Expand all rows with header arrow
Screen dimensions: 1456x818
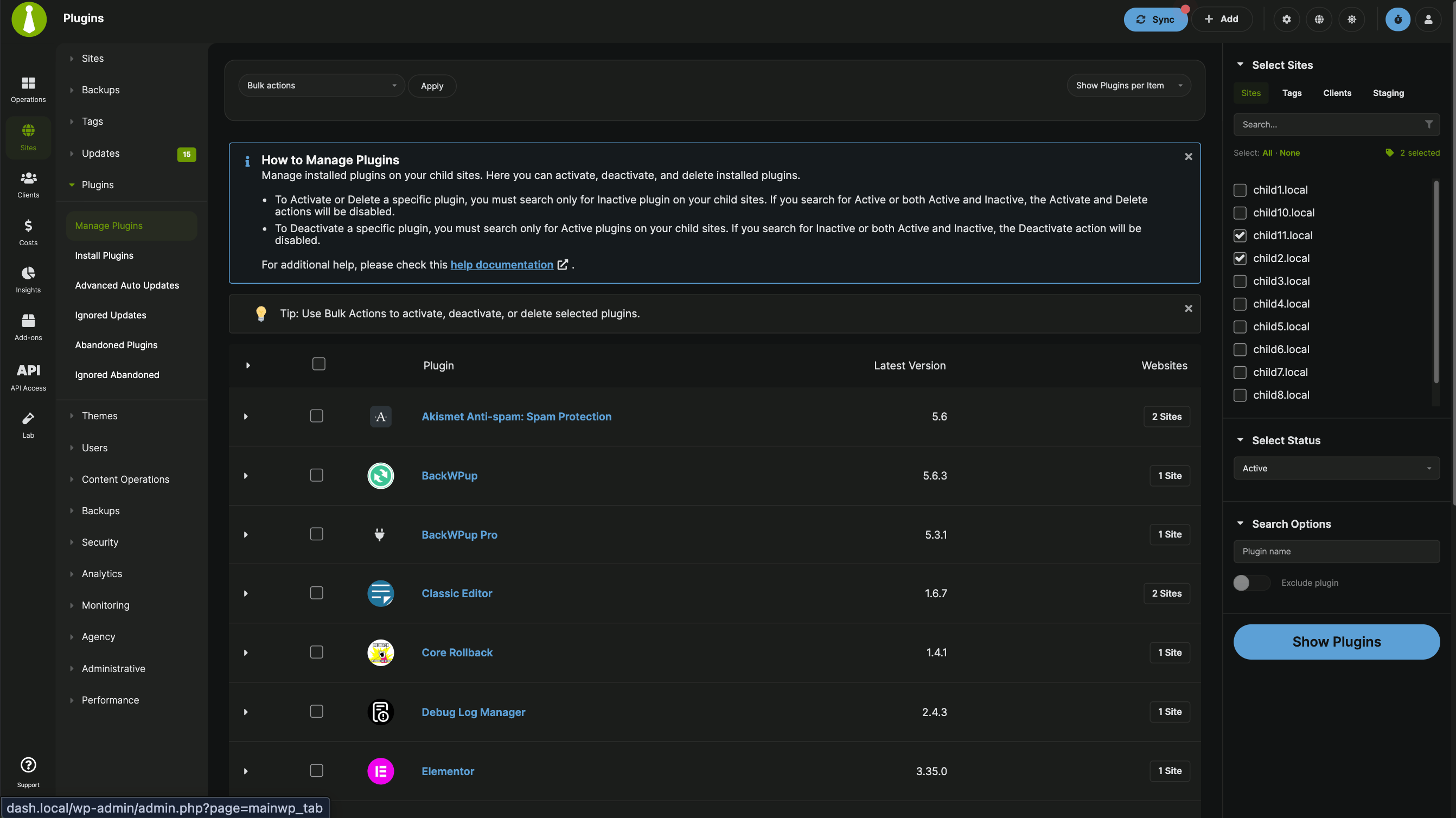click(x=247, y=366)
